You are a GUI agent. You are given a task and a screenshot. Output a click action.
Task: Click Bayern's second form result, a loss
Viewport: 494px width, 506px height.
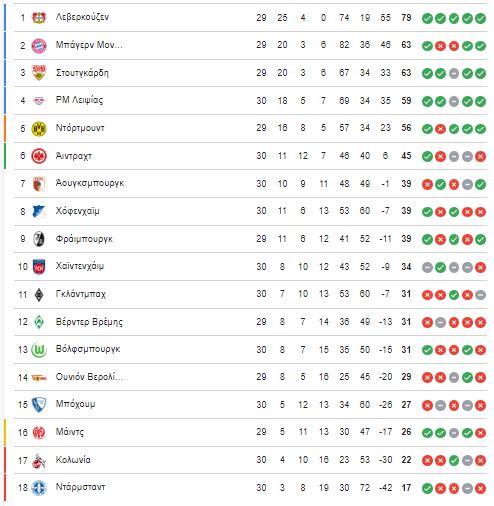click(440, 46)
